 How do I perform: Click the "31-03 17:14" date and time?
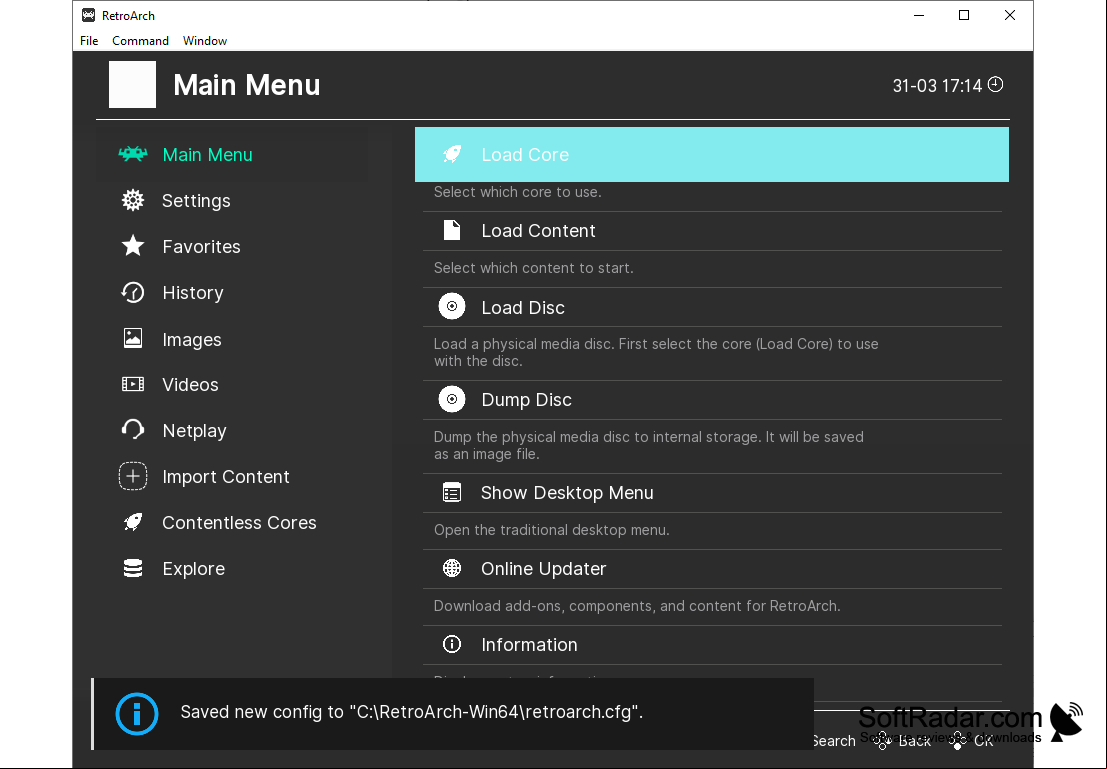coord(937,86)
